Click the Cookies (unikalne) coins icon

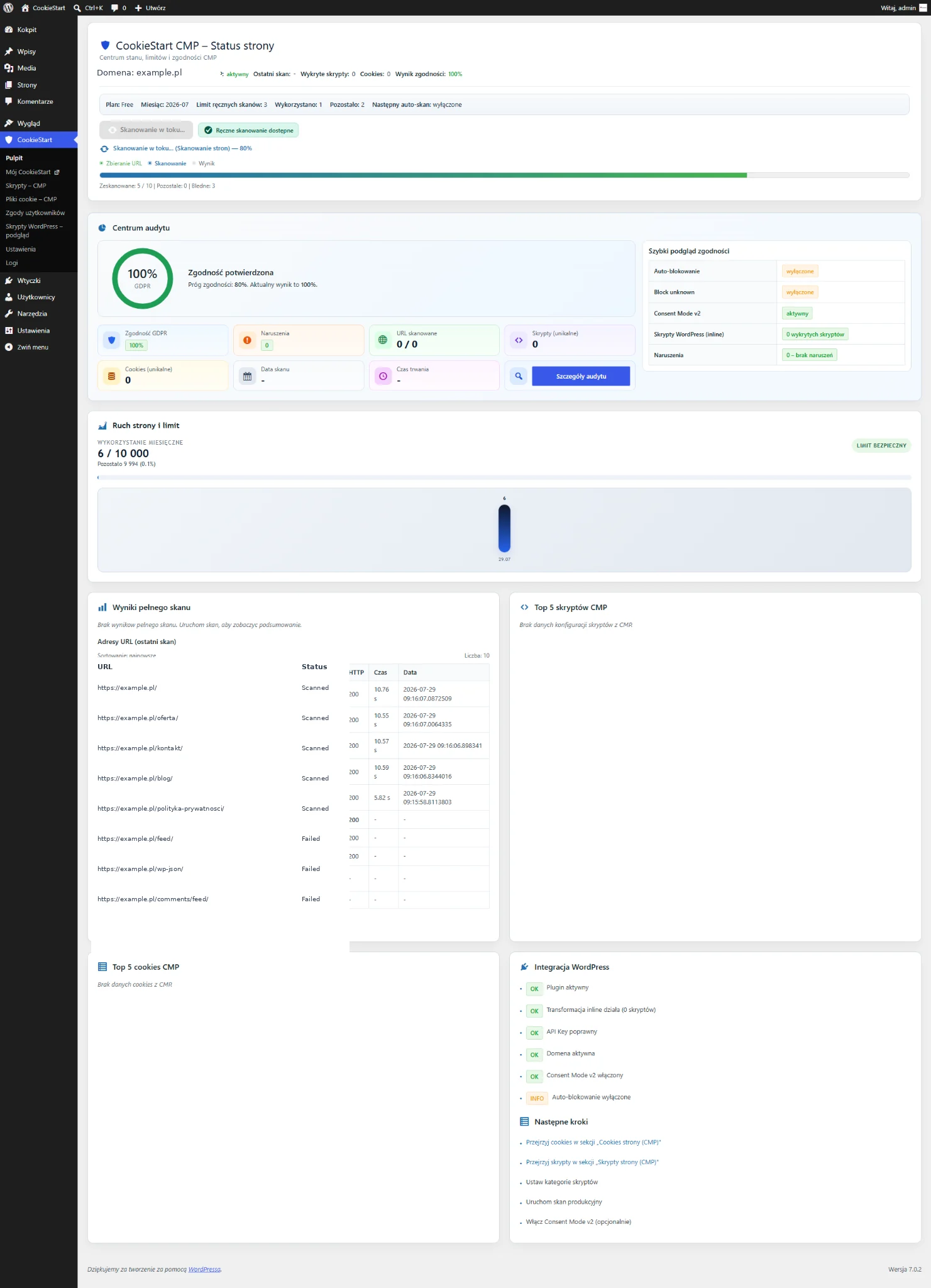tap(112, 376)
